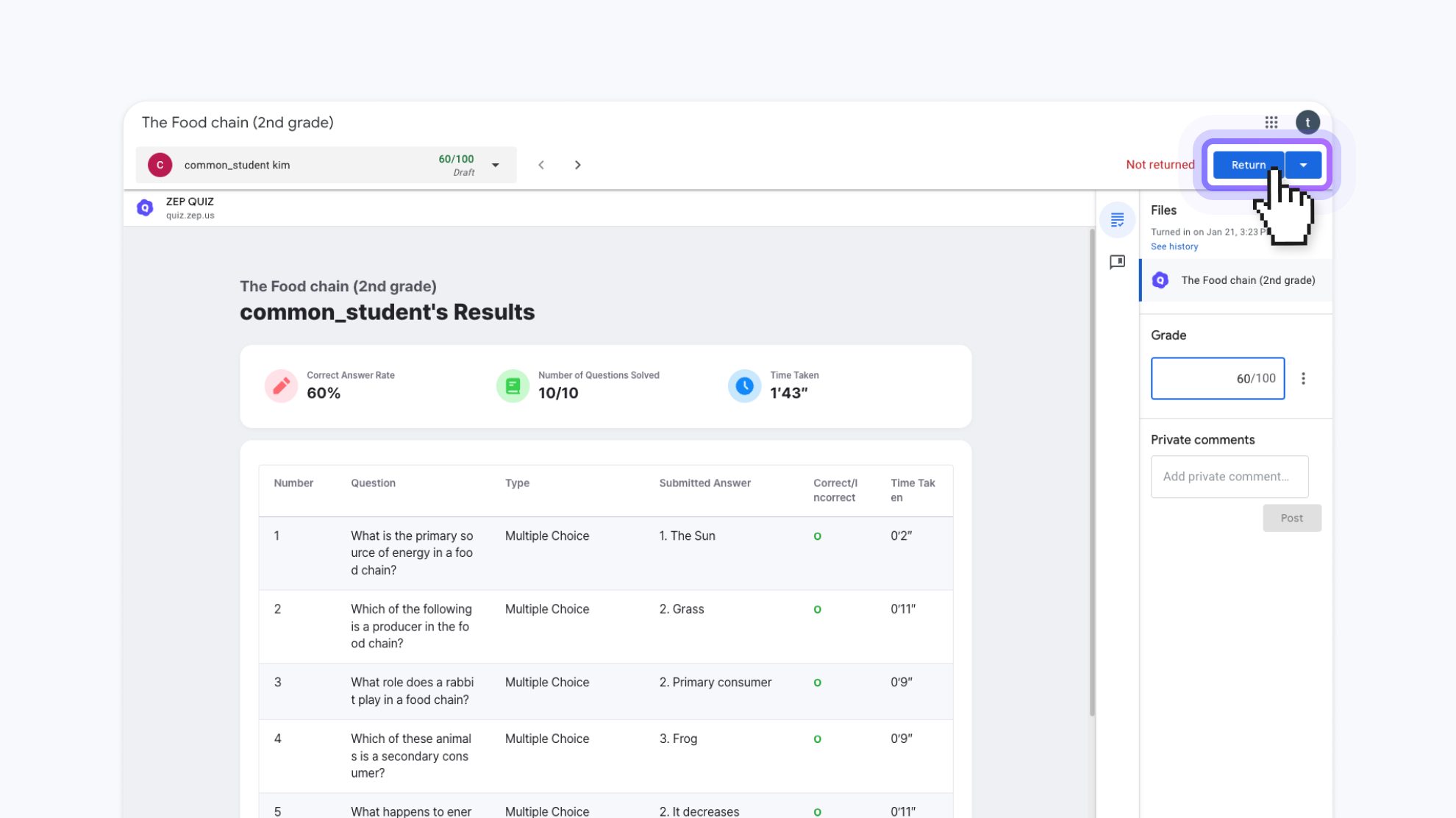Open the Files and grading panel icon

click(x=1117, y=219)
